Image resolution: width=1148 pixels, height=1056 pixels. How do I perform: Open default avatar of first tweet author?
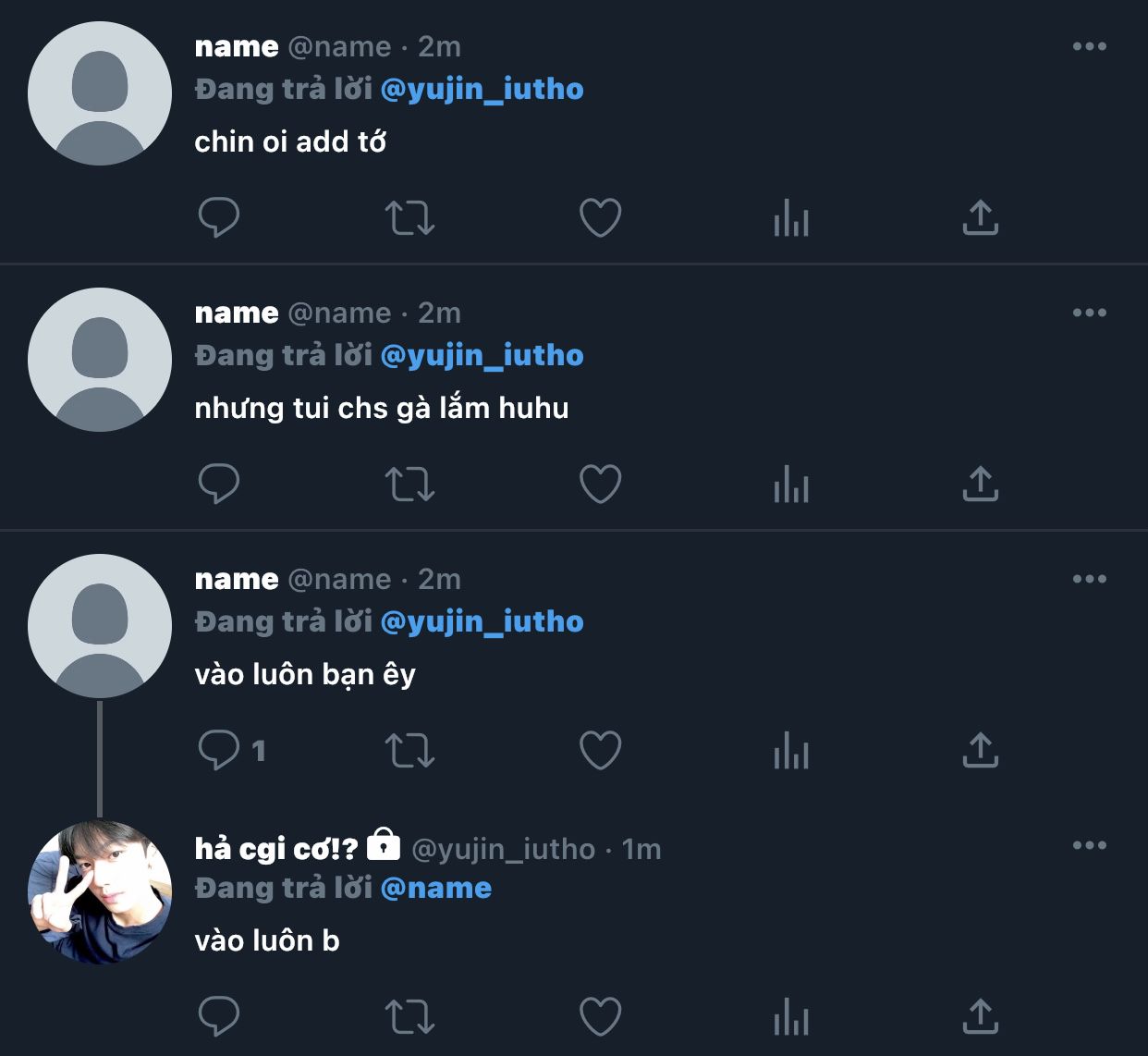(x=100, y=93)
